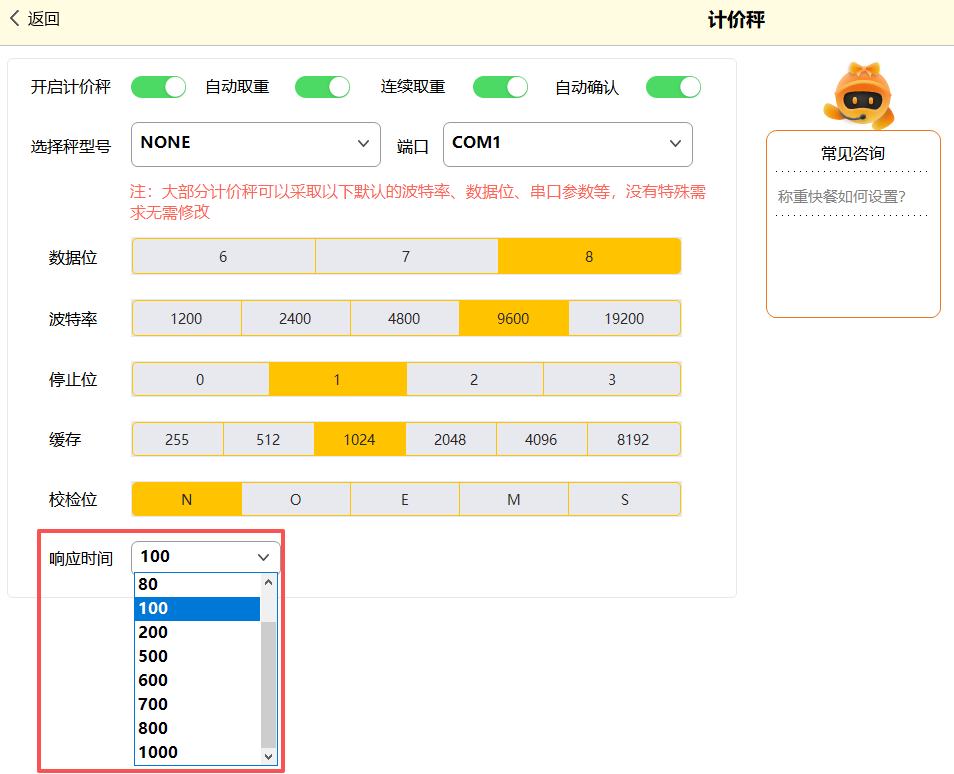Open the 称重快餐如何设置 help link
The height and width of the screenshot is (774, 954).
[841, 197]
